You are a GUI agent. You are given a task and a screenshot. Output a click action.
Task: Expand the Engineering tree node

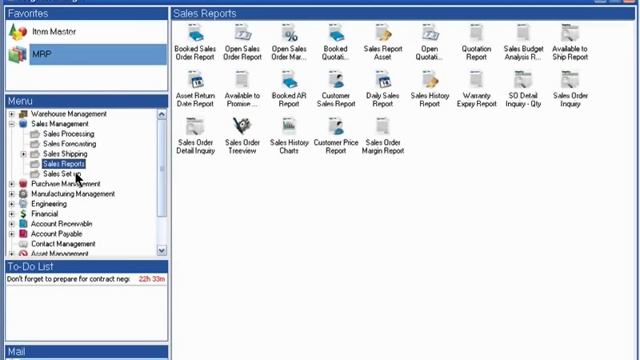[x=12, y=204]
